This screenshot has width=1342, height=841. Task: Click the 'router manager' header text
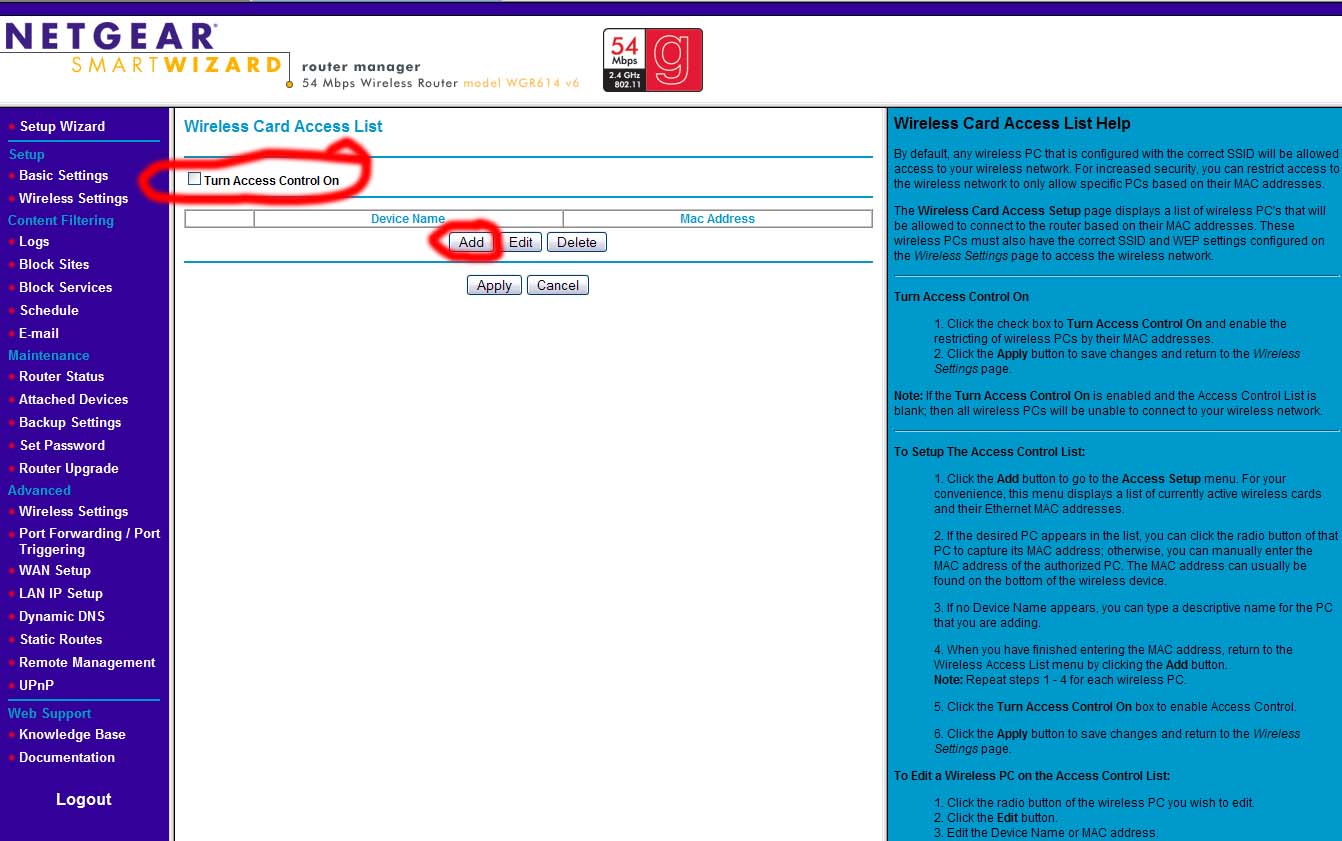361,67
